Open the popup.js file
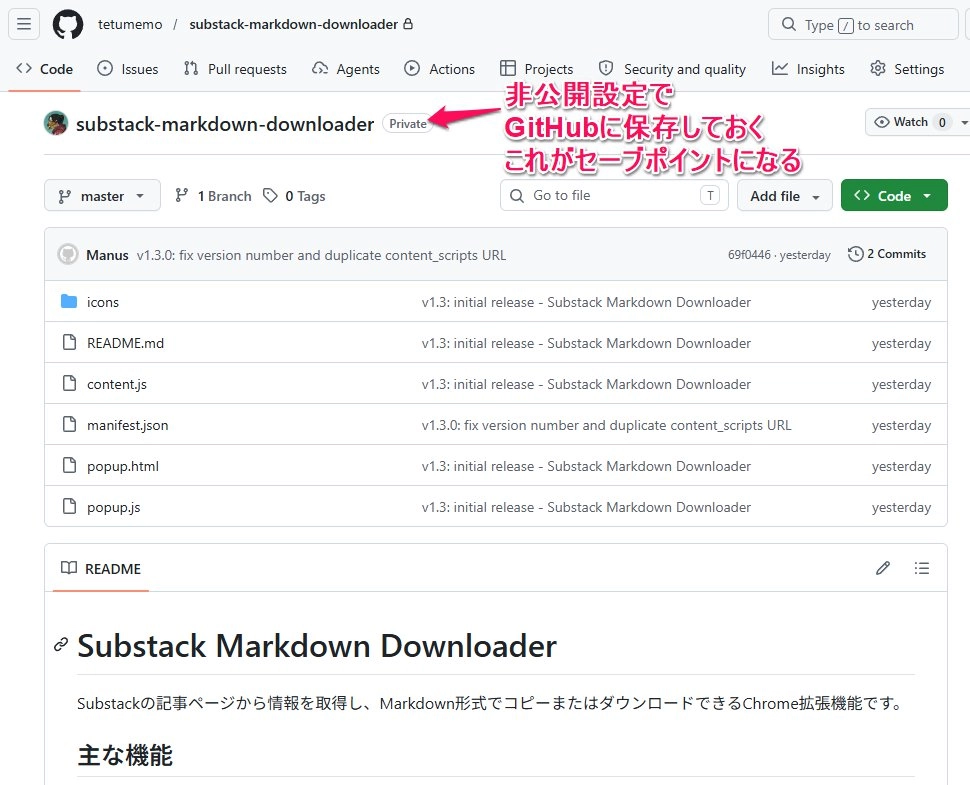This screenshot has width=970, height=785. coord(114,507)
